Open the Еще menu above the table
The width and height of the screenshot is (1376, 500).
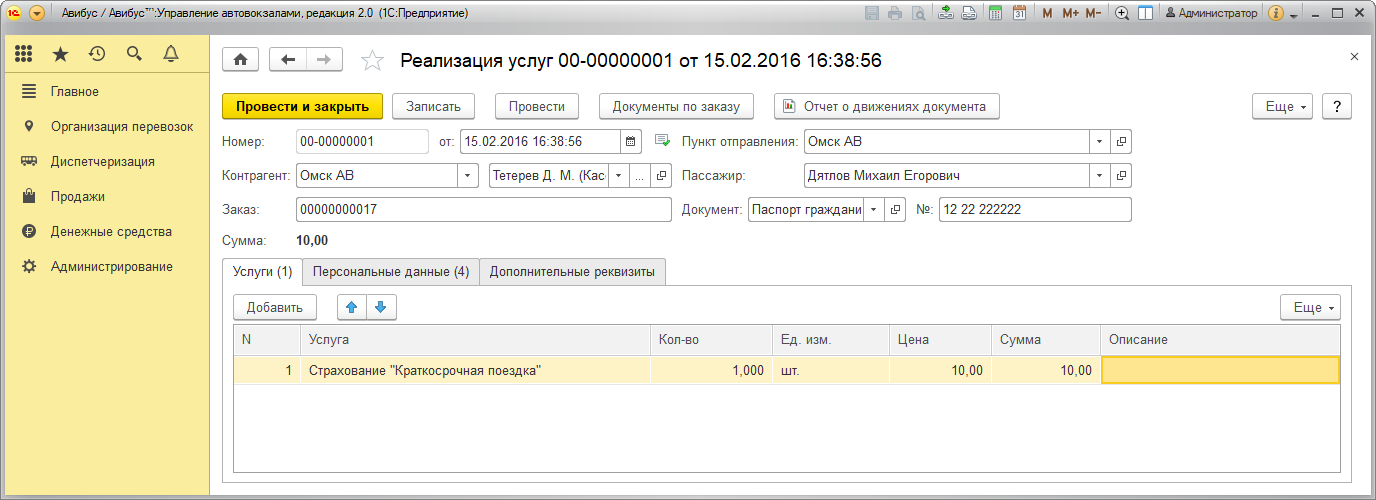tap(1309, 308)
